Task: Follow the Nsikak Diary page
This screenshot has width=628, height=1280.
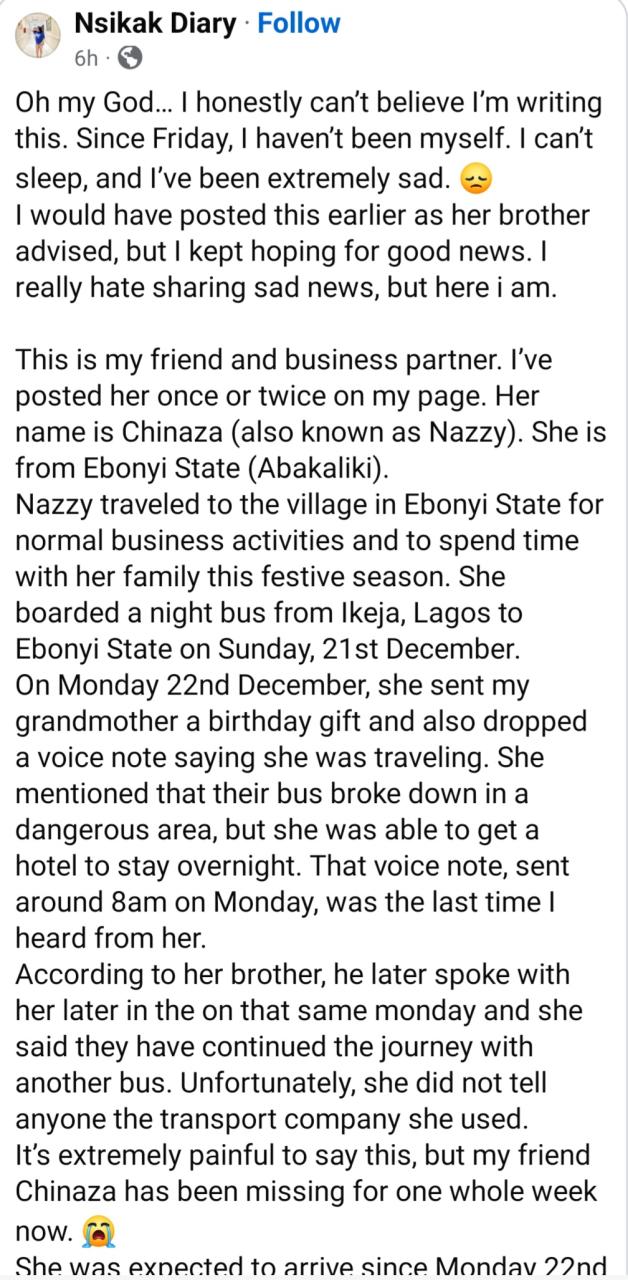Action: (298, 23)
